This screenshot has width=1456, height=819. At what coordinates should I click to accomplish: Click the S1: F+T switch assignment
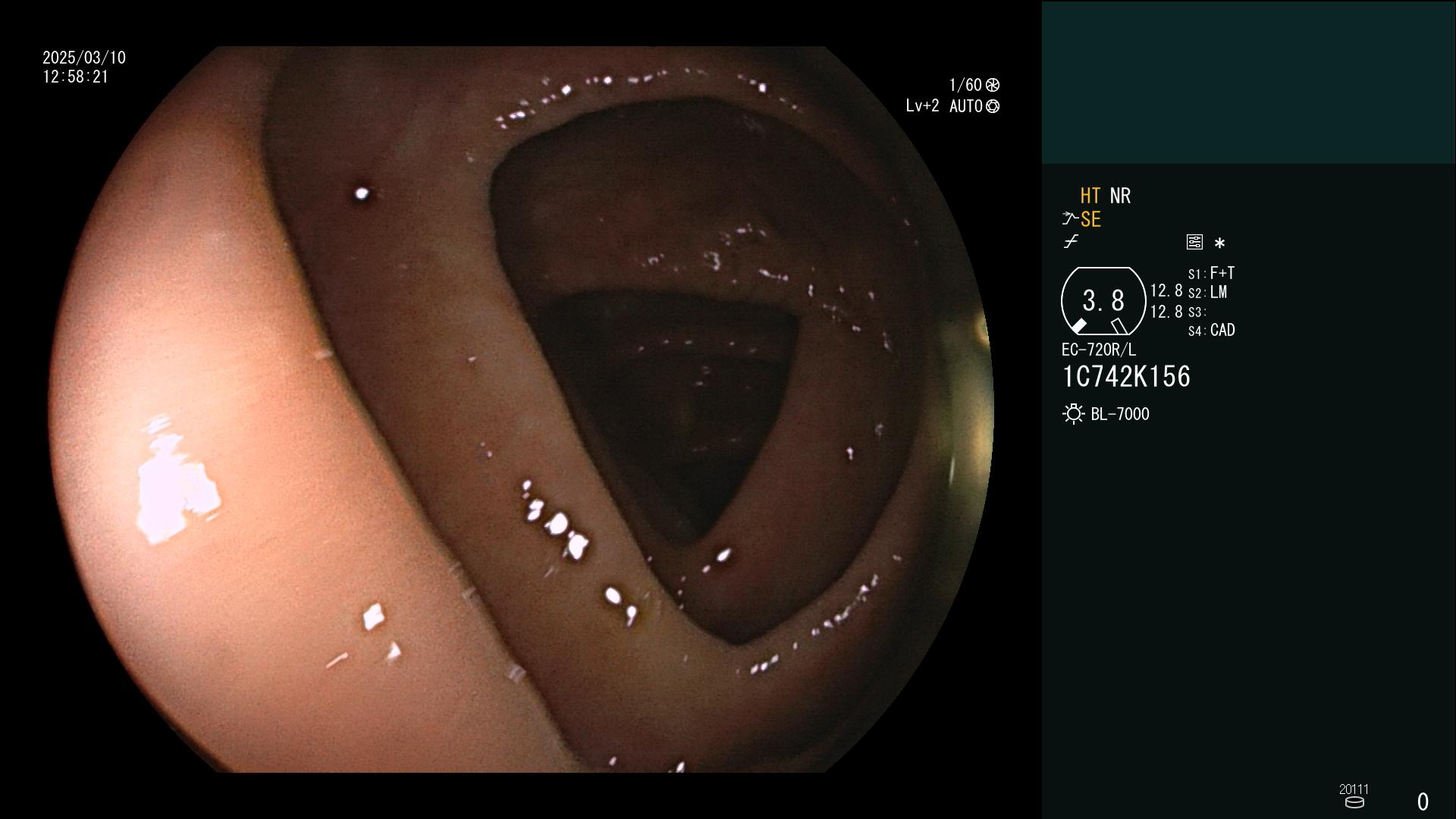(x=1211, y=273)
